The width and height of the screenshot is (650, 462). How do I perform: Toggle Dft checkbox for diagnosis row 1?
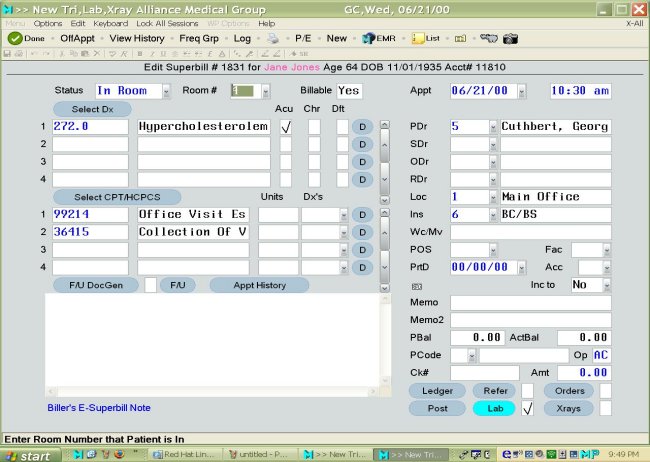[x=342, y=127]
